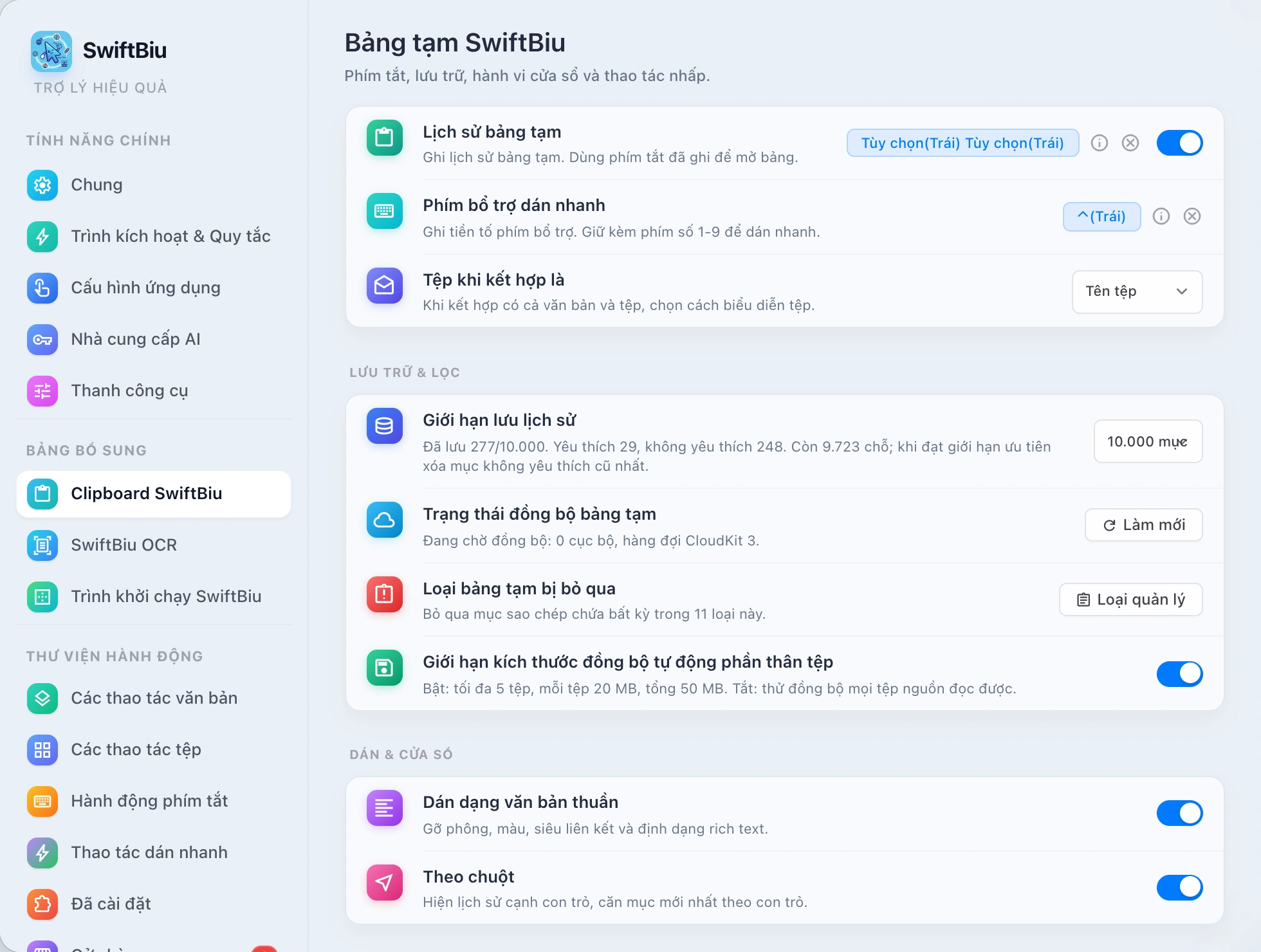Click the clipboard icon beside Lịch sử bảng tạm
Image resolution: width=1261 pixels, height=952 pixels.
click(385, 138)
